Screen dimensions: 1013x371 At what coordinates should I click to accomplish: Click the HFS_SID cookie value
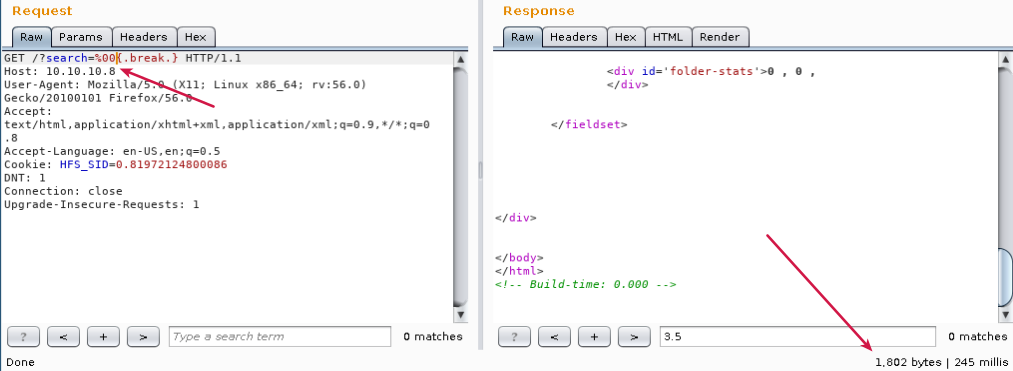[171, 165]
